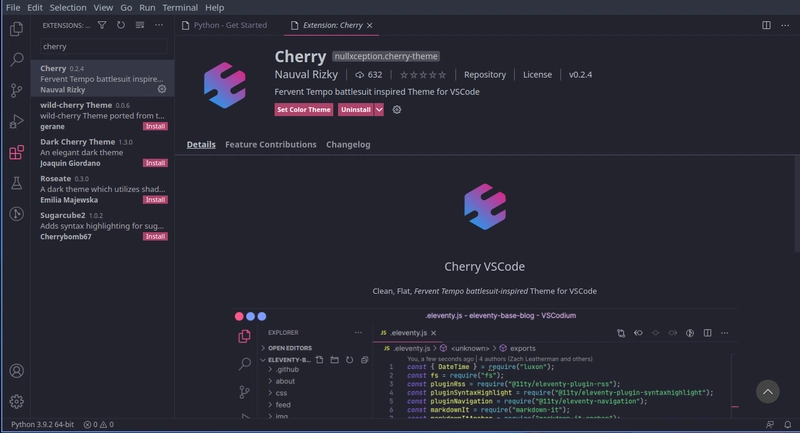Select Sugarcube2 extension list entry
Viewport: 800px width, 433px height.
[x=103, y=225]
